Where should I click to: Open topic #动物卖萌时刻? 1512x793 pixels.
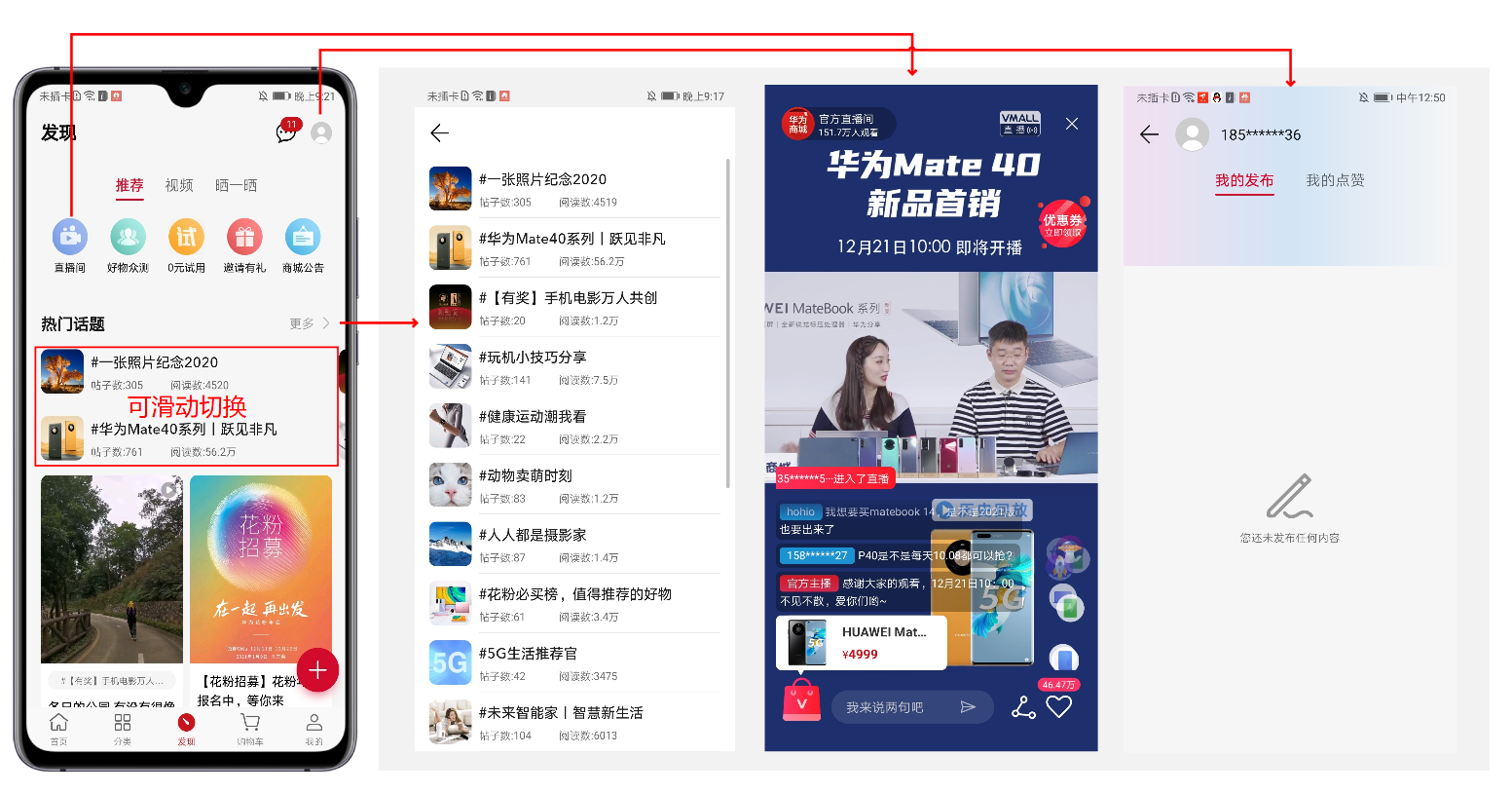pos(574,485)
